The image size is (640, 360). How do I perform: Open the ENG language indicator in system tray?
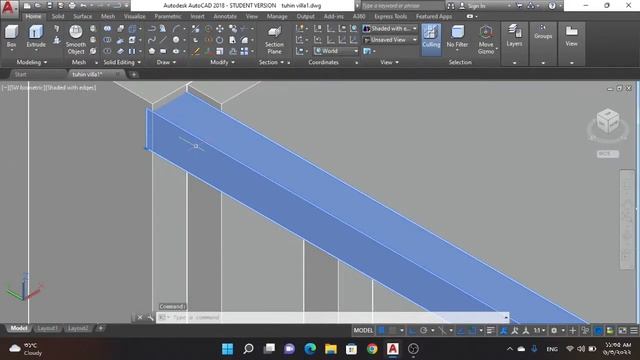(552, 349)
